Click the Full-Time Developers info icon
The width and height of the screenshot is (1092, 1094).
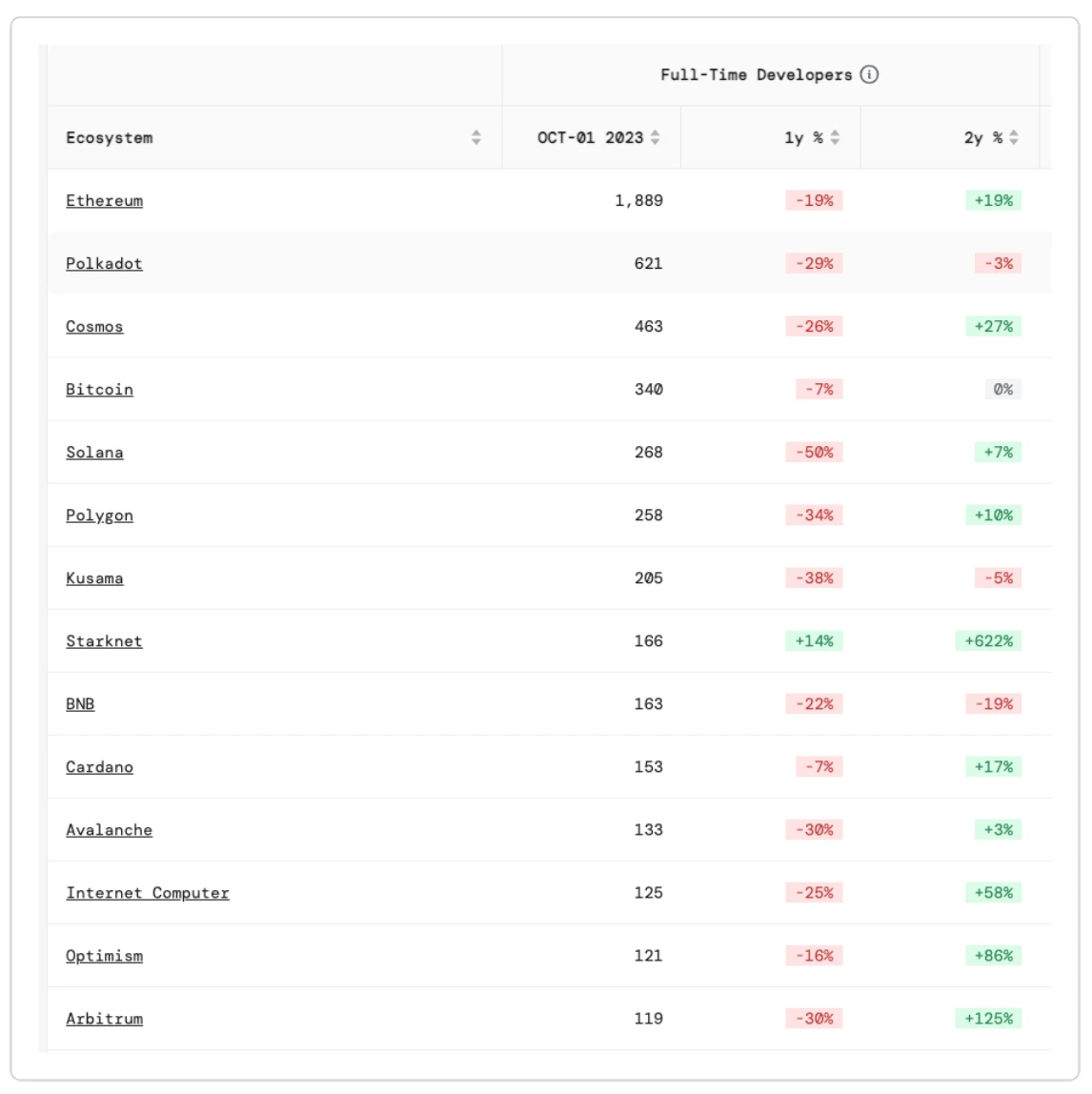pyautogui.click(x=869, y=74)
